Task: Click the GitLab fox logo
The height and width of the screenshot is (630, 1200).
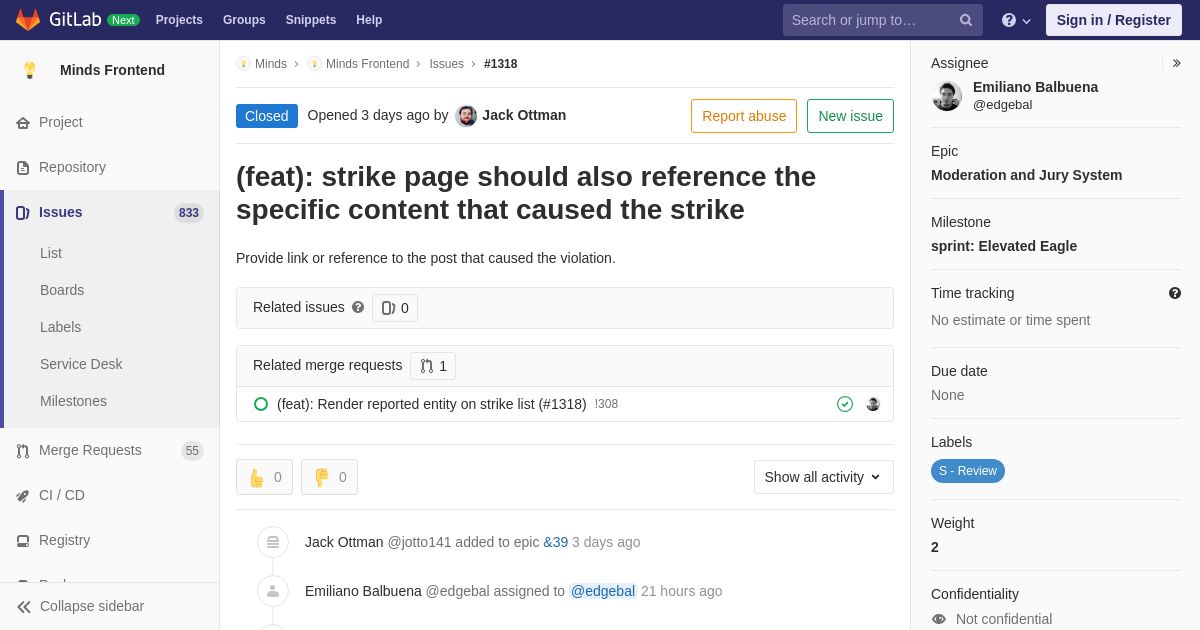Action: click(28, 20)
